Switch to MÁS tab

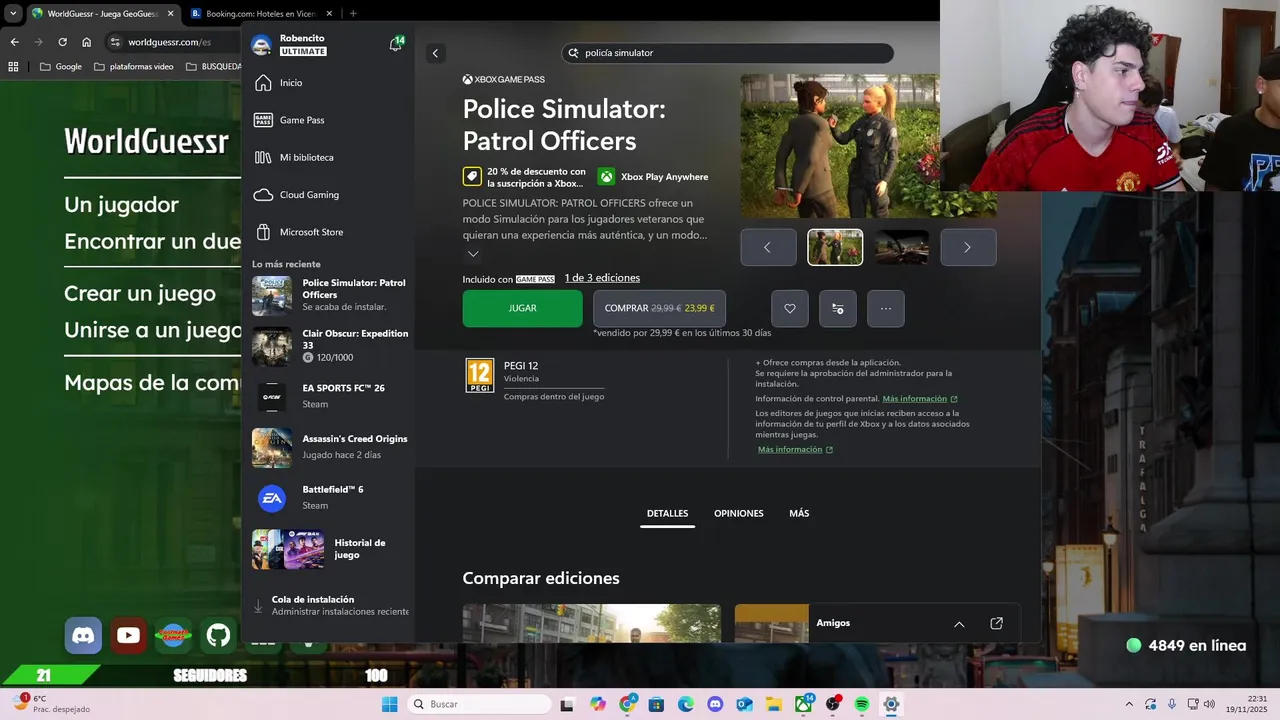click(799, 514)
